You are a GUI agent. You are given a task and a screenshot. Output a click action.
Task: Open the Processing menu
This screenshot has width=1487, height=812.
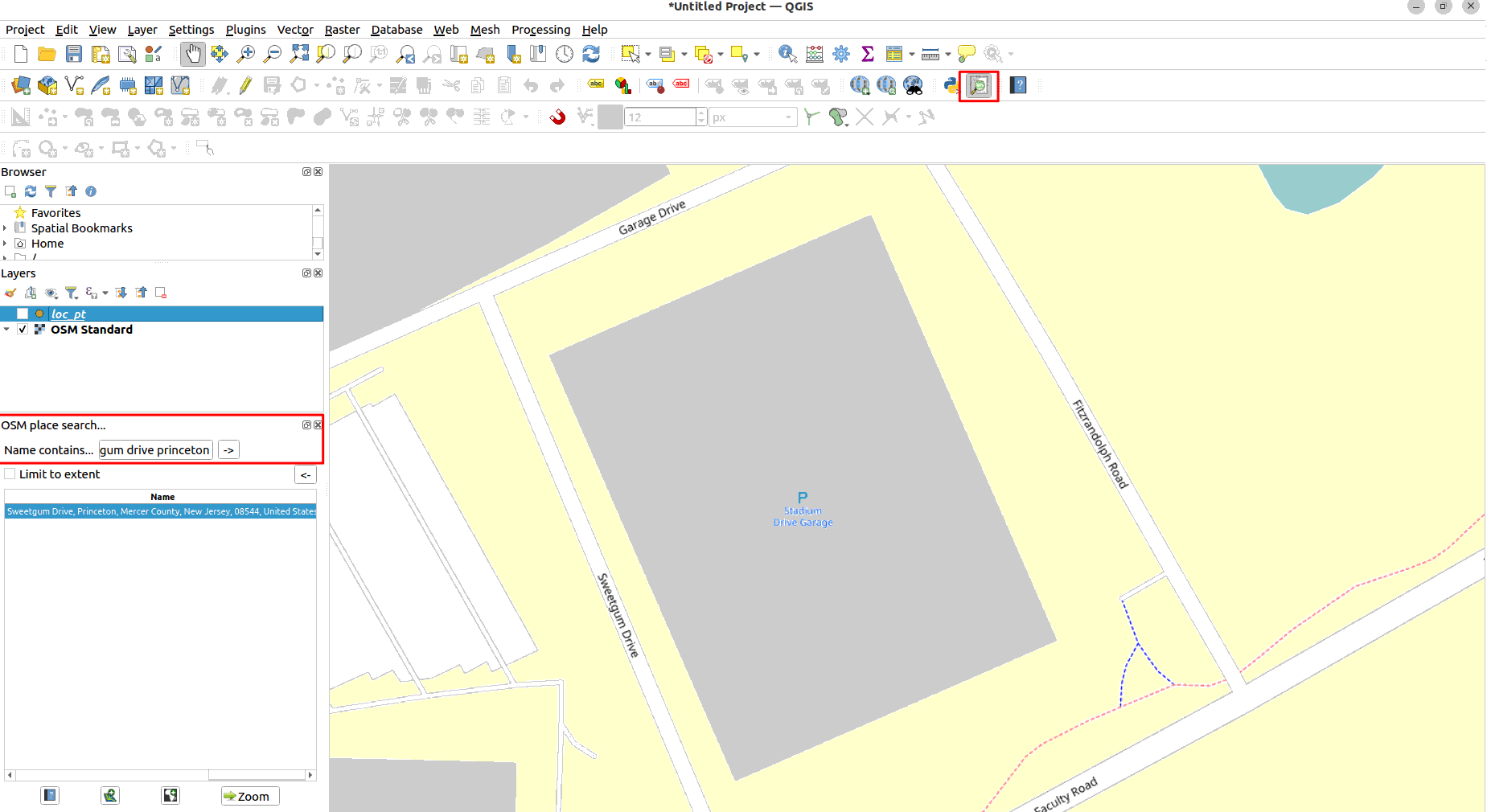pos(540,30)
